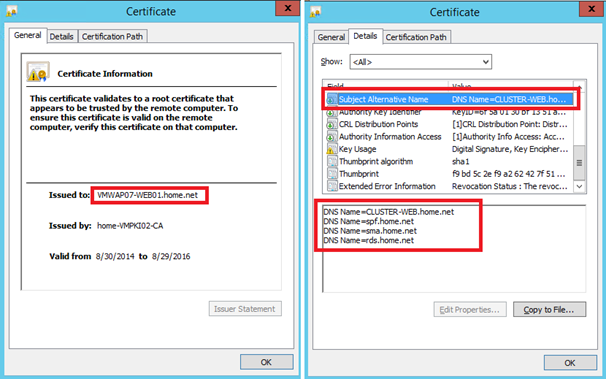
Task: Click the DNS Name=rds.home.net detail line
Action: click(369, 240)
